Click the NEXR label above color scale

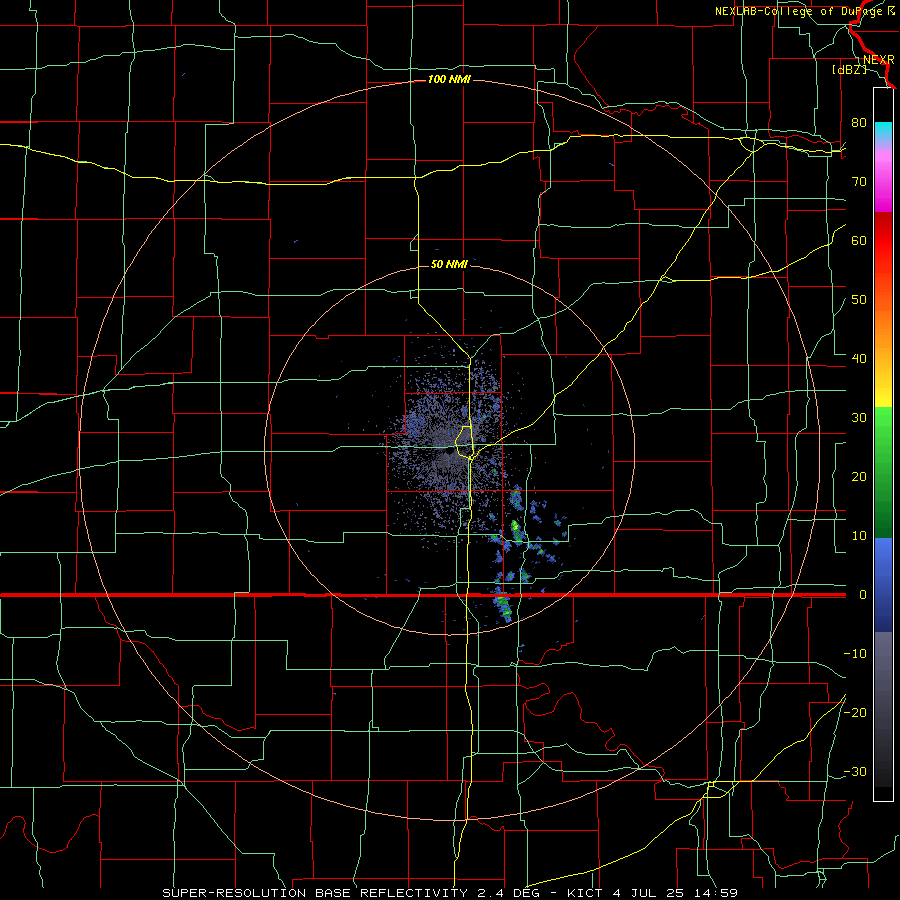point(879,60)
